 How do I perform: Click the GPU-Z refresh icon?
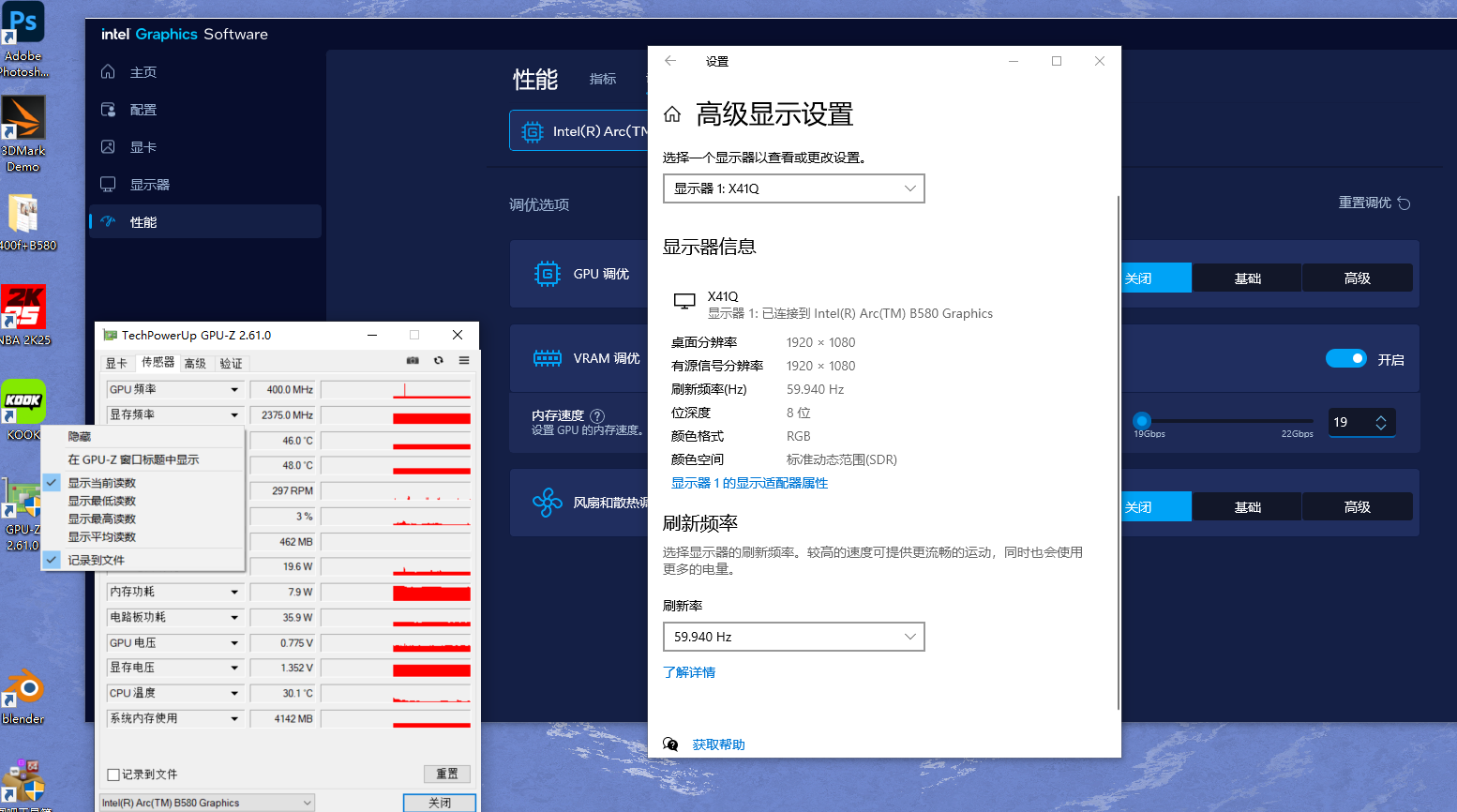(438, 361)
